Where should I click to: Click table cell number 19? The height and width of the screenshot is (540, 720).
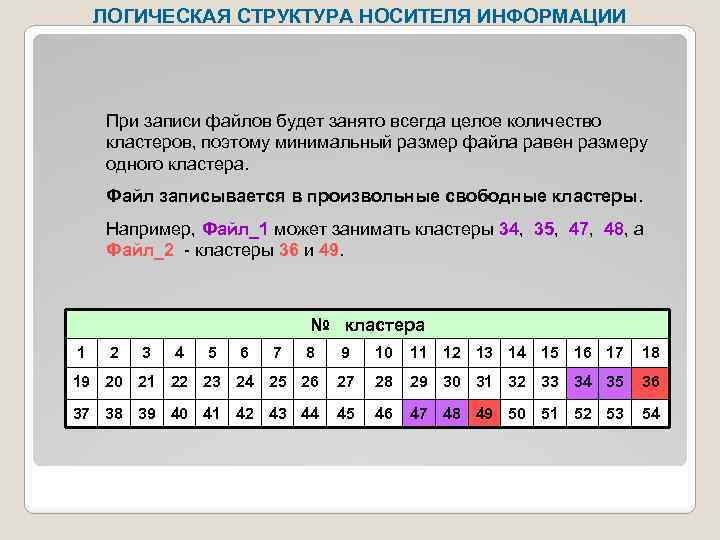[x=81, y=382]
